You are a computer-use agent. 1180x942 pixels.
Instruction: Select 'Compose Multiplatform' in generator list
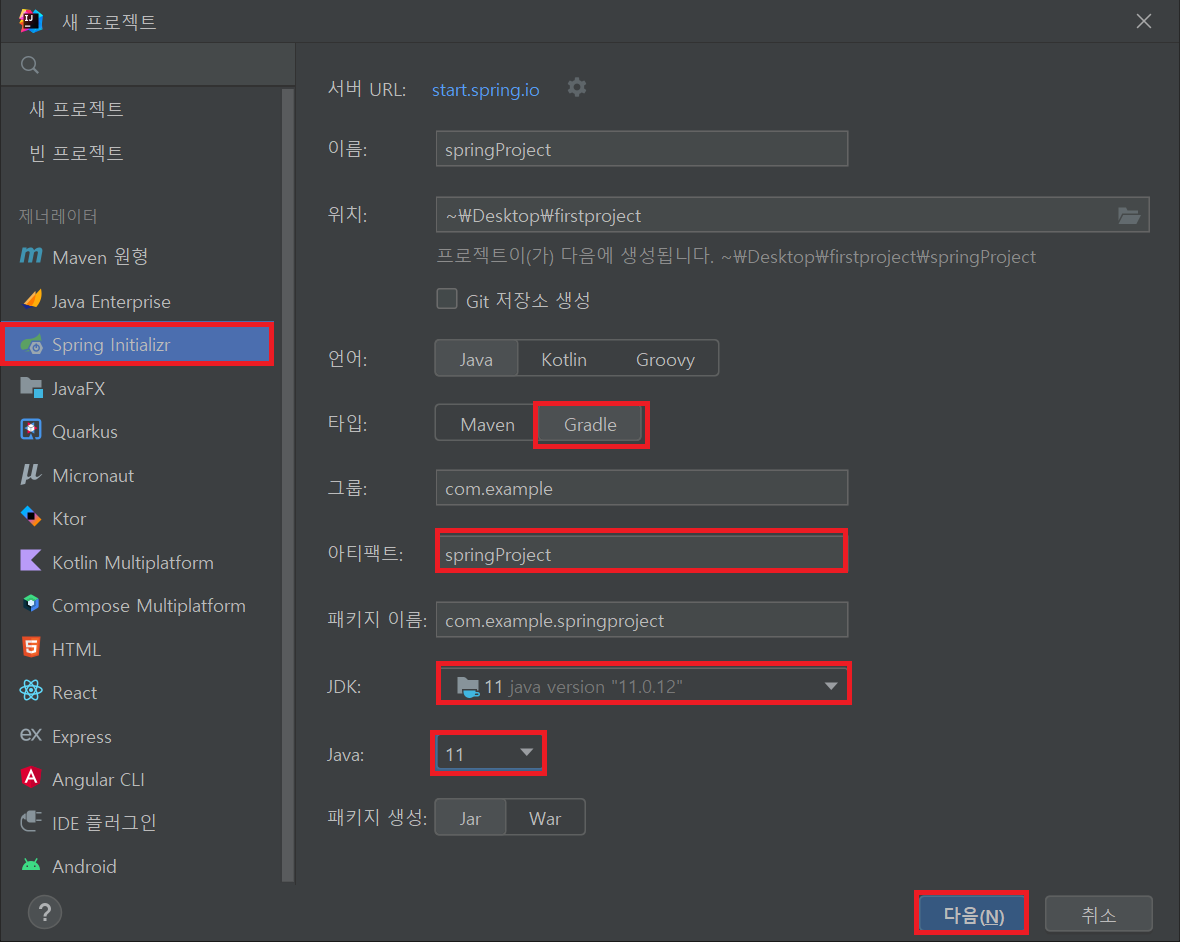click(x=141, y=605)
